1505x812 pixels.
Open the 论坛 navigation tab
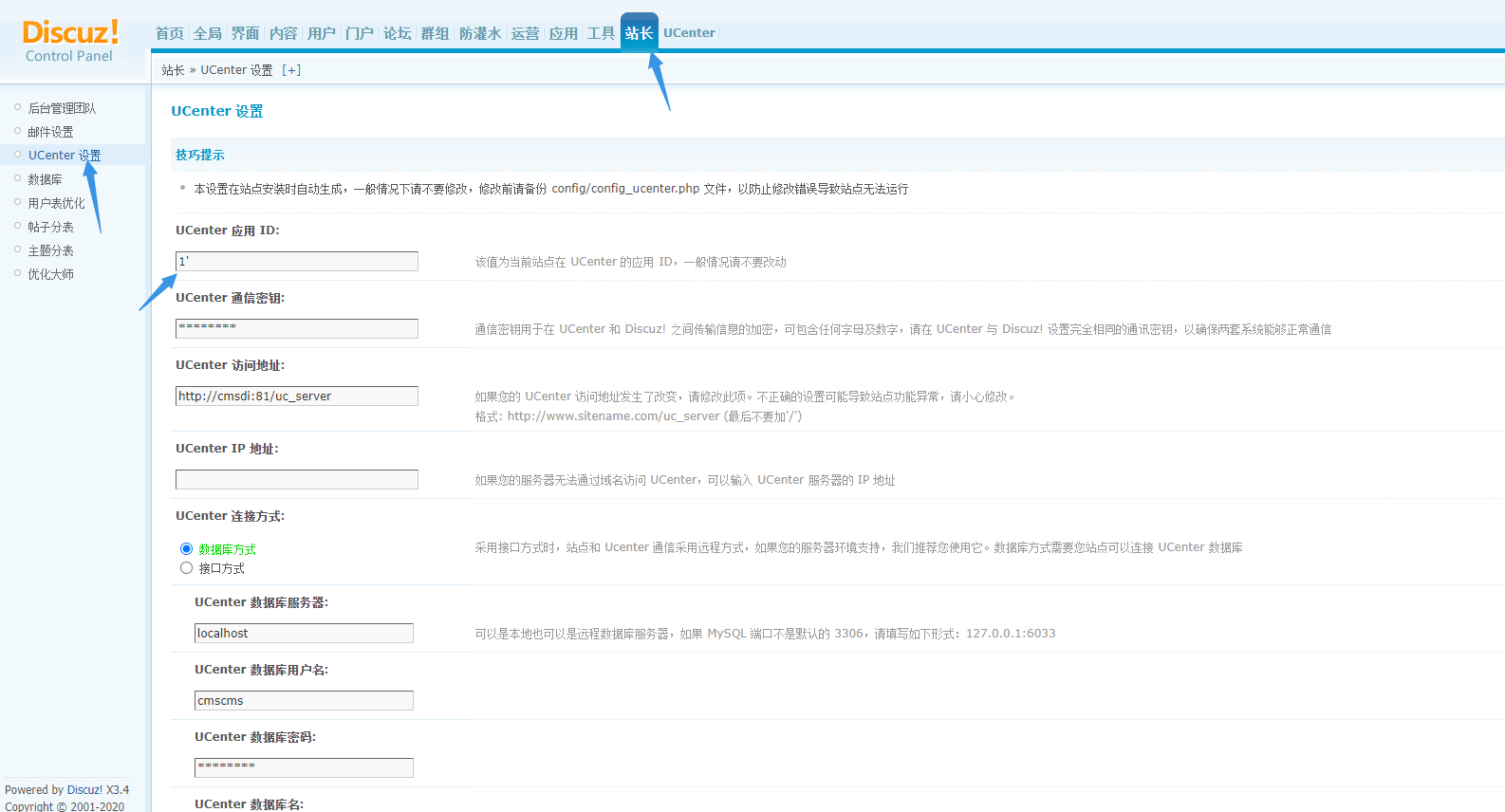point(397,33)
